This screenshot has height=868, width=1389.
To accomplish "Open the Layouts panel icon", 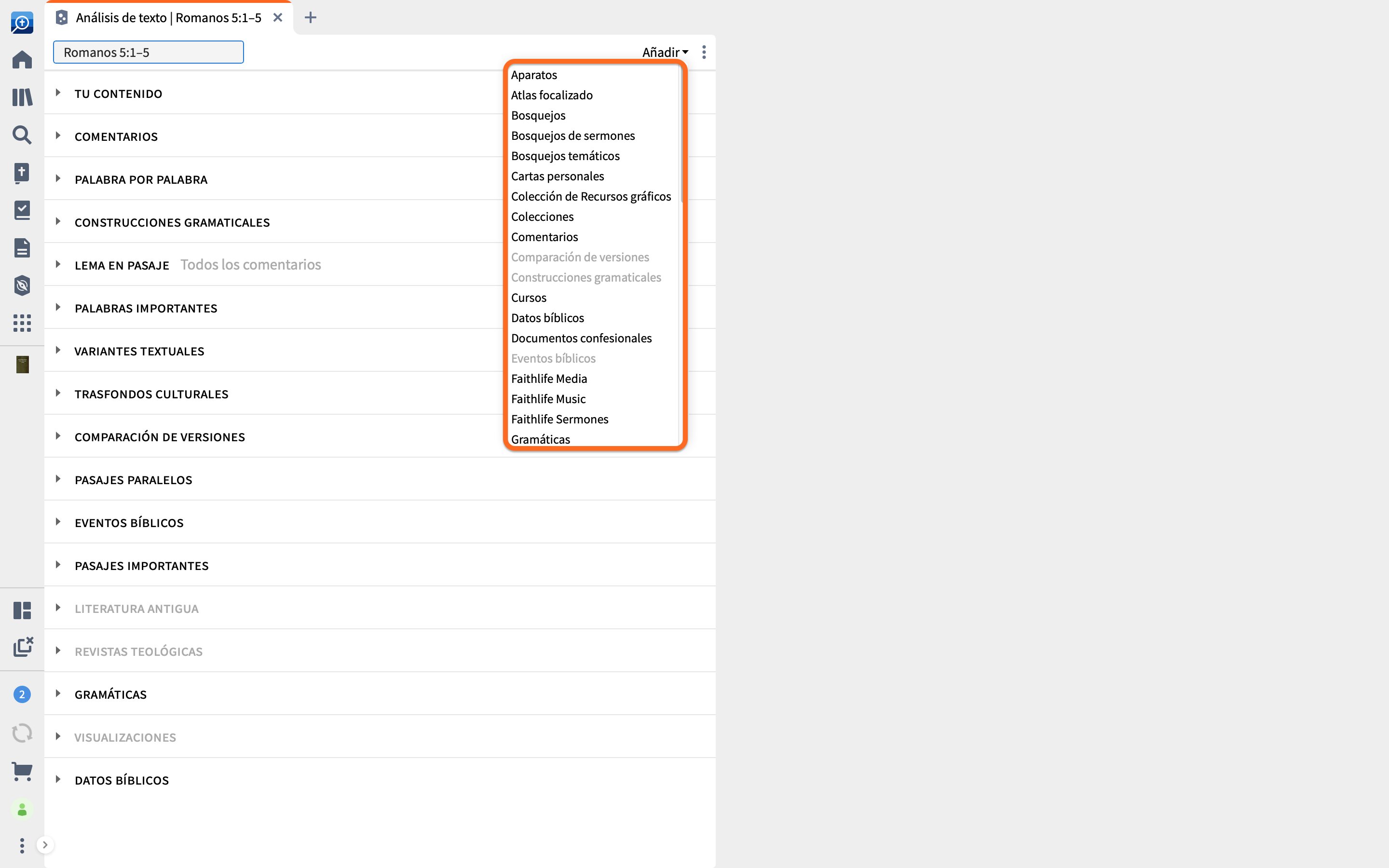I will (22, 610).
